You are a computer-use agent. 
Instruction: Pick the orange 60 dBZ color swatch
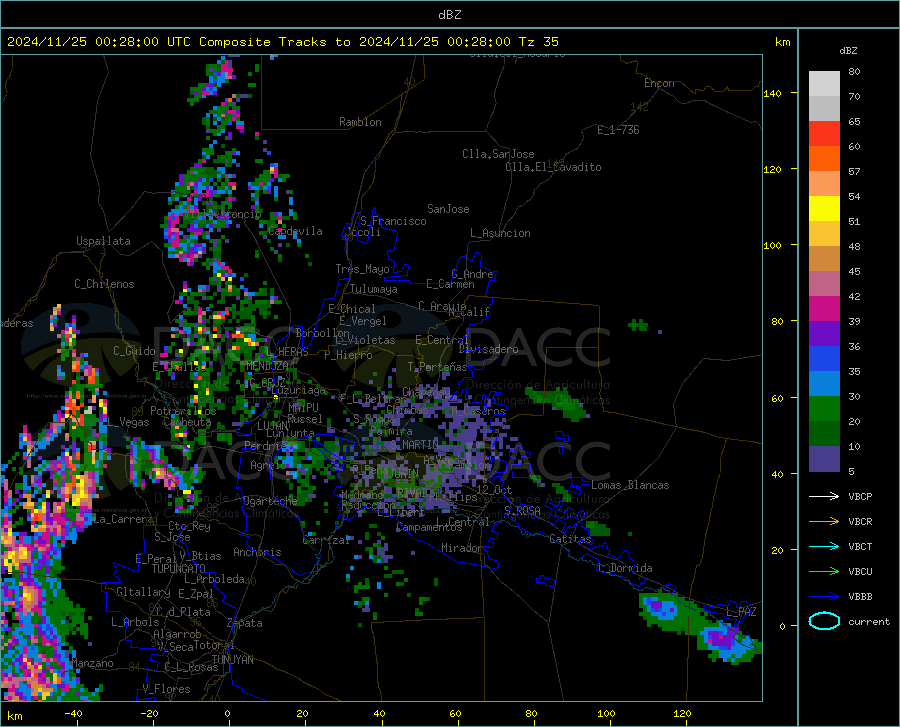(x=824, y=159)
